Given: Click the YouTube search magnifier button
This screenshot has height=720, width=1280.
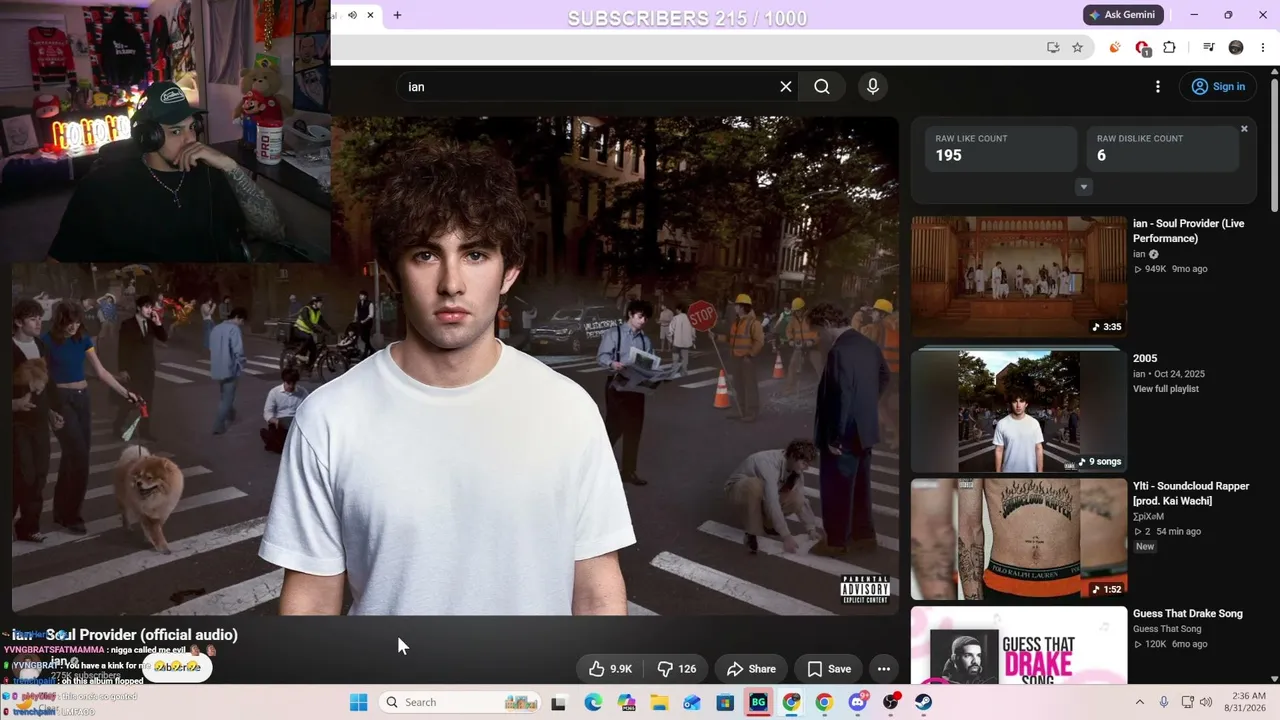Looking at the screenshot, I should (822, 87).
